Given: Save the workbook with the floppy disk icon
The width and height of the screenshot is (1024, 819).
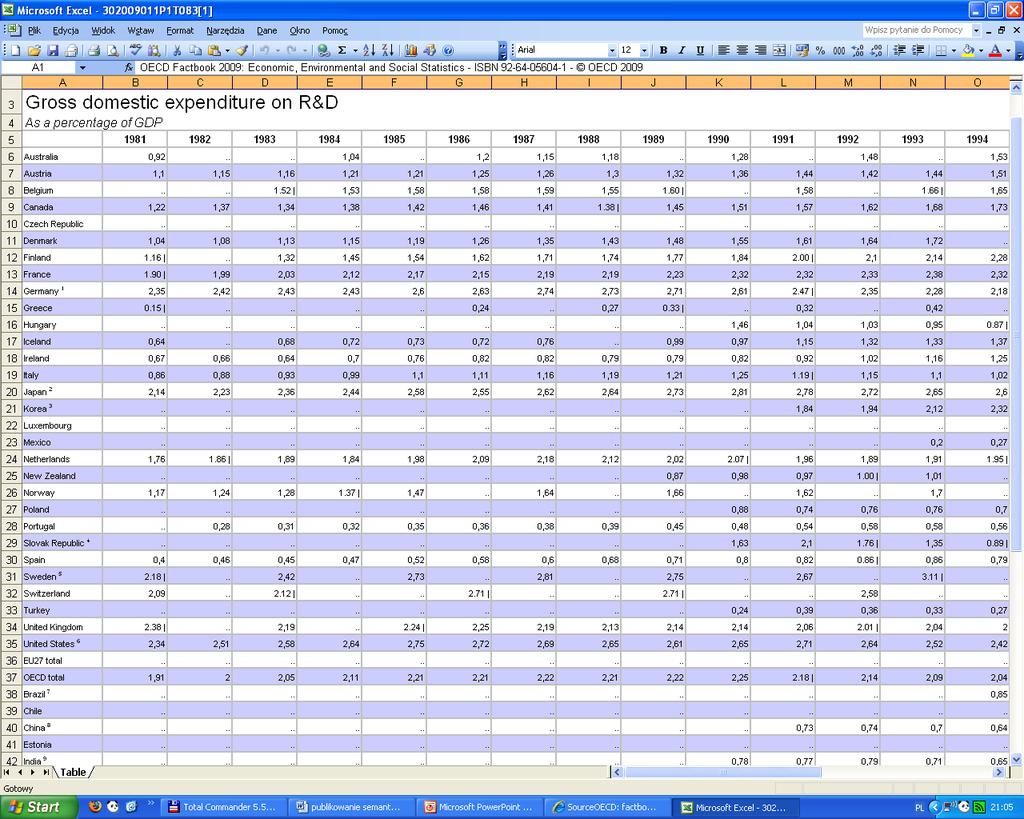Looking at the screenshot, I should point(53,50).
